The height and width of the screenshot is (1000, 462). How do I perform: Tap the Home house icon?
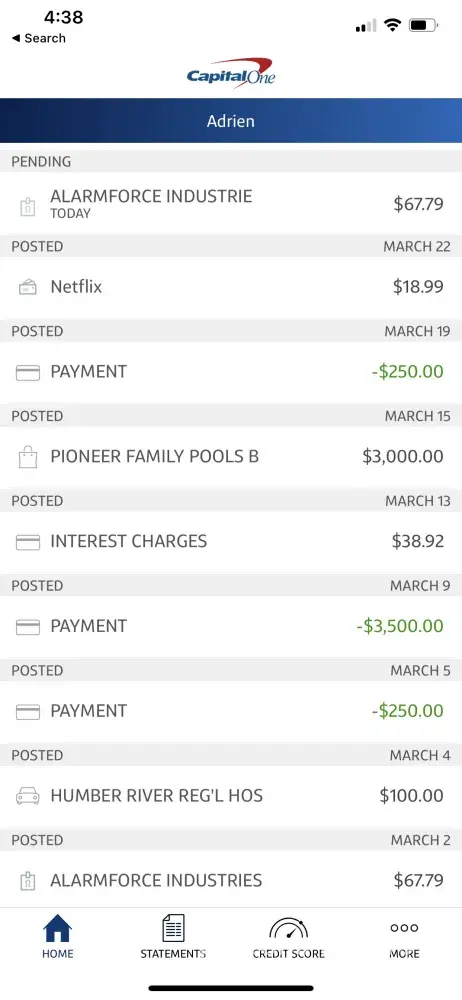click(57, 928)
